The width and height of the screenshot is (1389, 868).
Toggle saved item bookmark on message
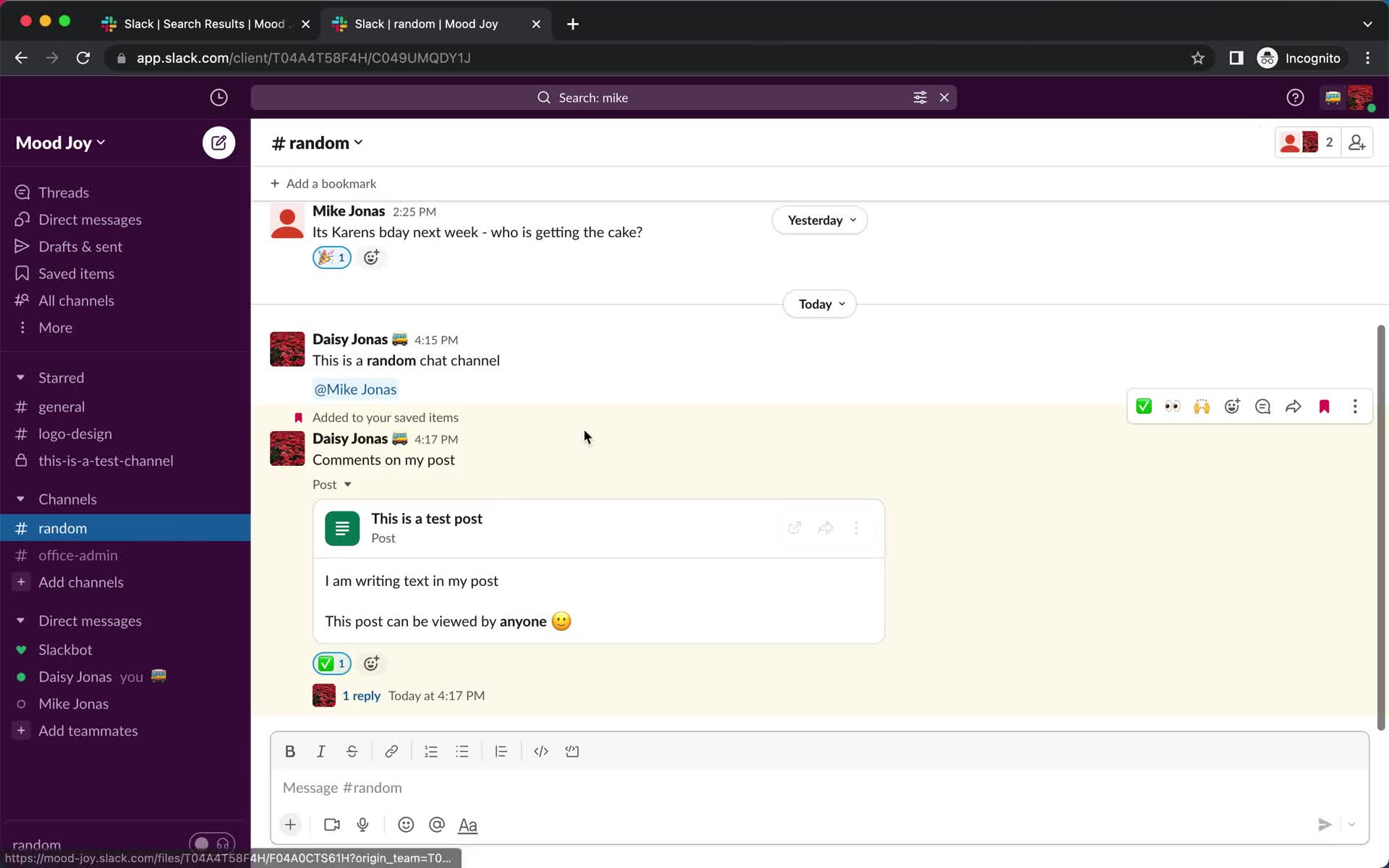tap(1324, 406)
